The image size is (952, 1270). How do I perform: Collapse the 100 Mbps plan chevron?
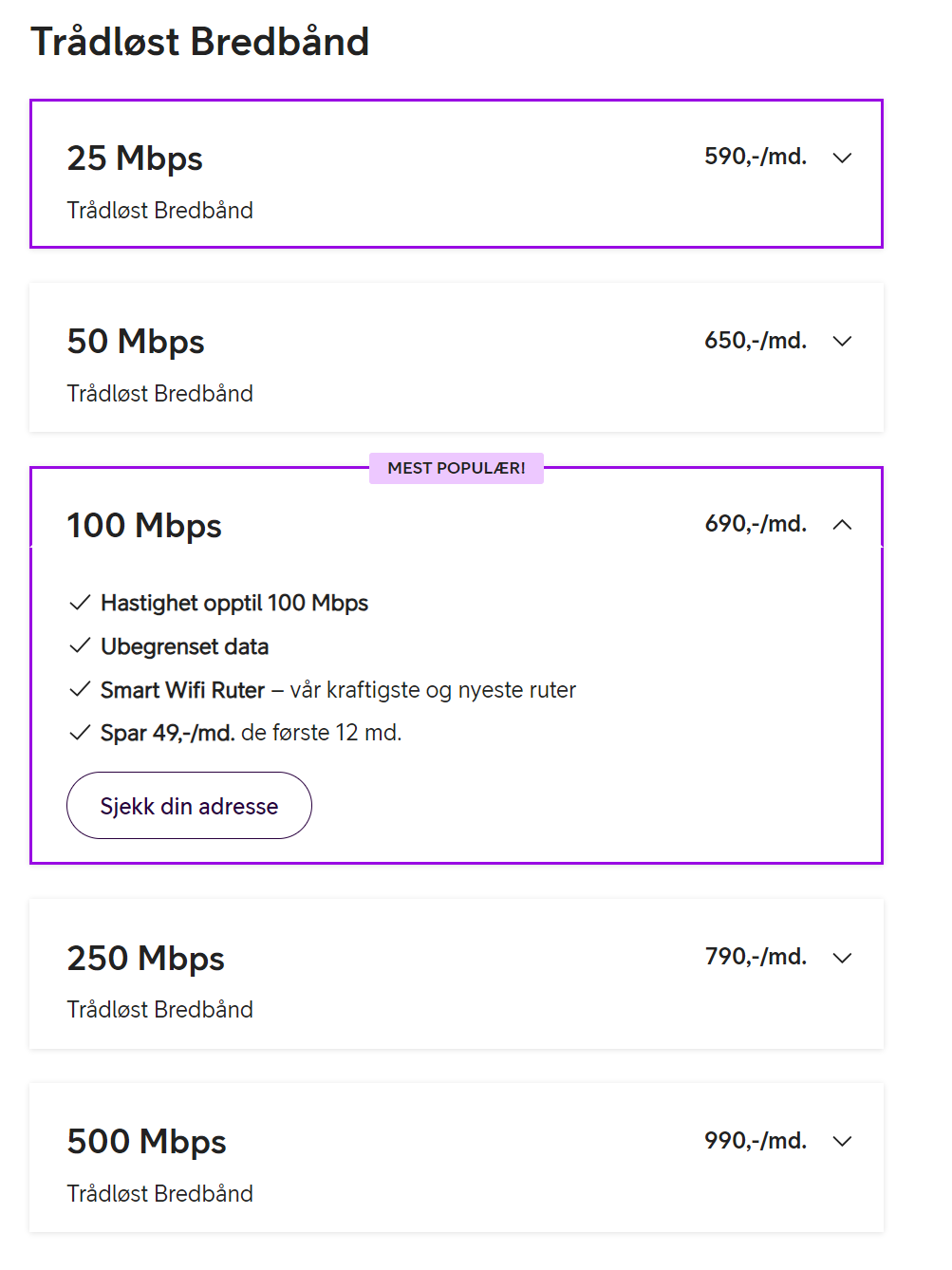coord(842,524)
